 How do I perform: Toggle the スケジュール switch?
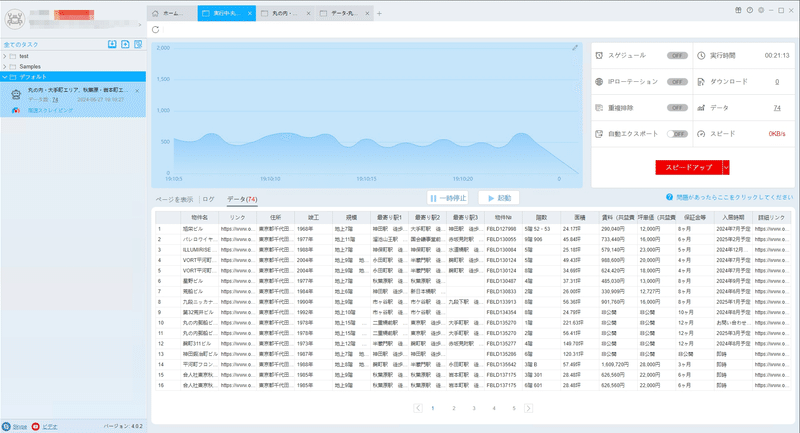coord(677,56)
